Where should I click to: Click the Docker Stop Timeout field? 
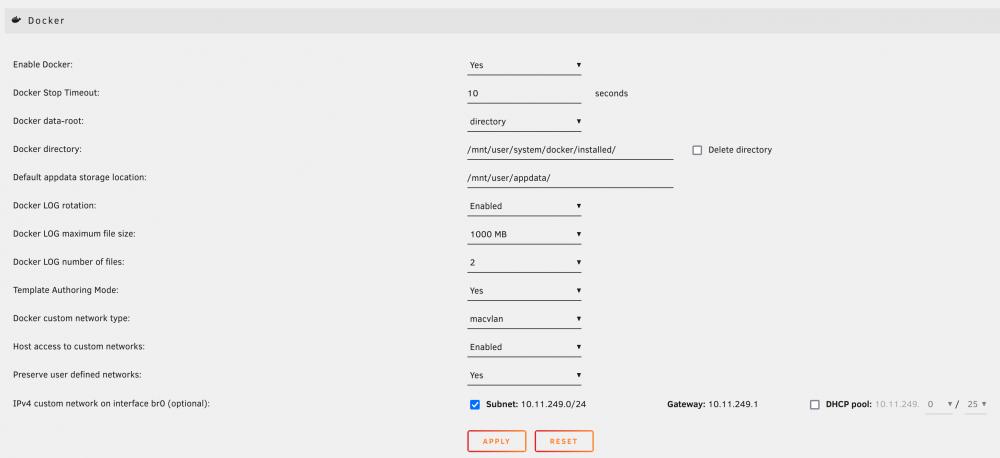524,93
